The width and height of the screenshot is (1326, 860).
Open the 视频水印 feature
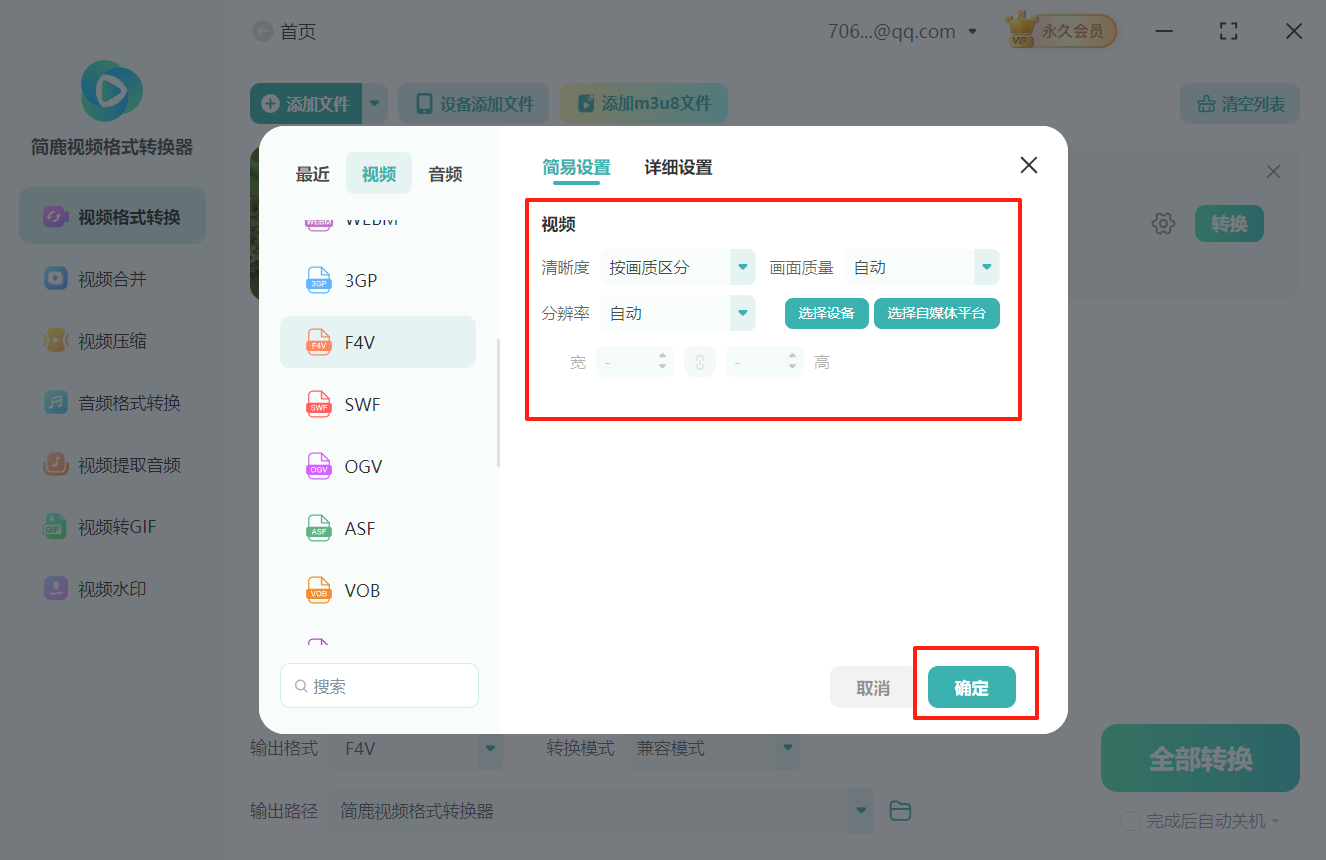coord(111,589)
